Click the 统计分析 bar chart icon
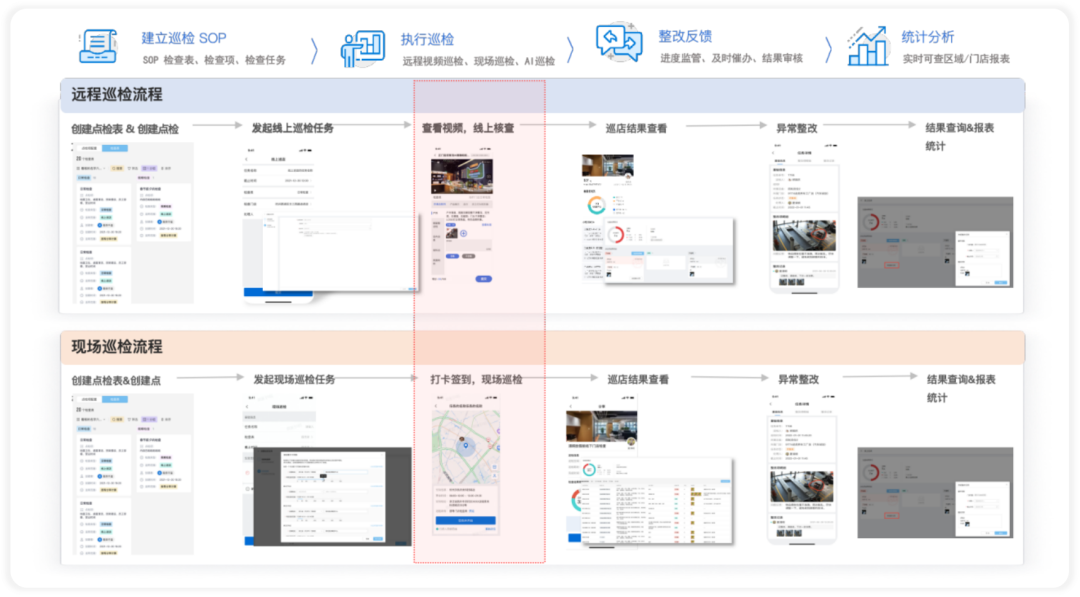Image resolution: width=1080 pixels, height=597 pixels. pos(867,47)
